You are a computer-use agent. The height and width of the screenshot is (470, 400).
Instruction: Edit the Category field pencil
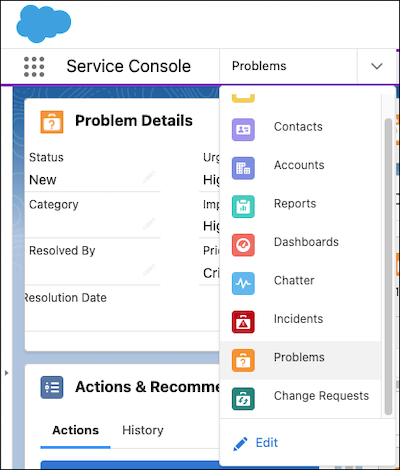click(x=149, y=223)
